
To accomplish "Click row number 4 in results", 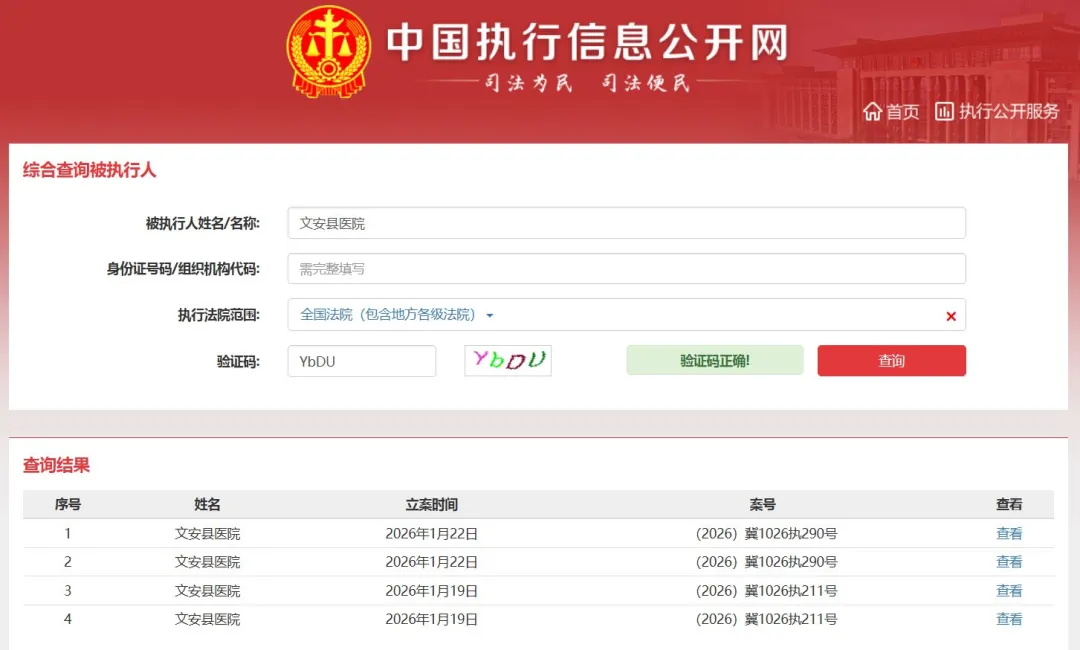I will [68, 619].
